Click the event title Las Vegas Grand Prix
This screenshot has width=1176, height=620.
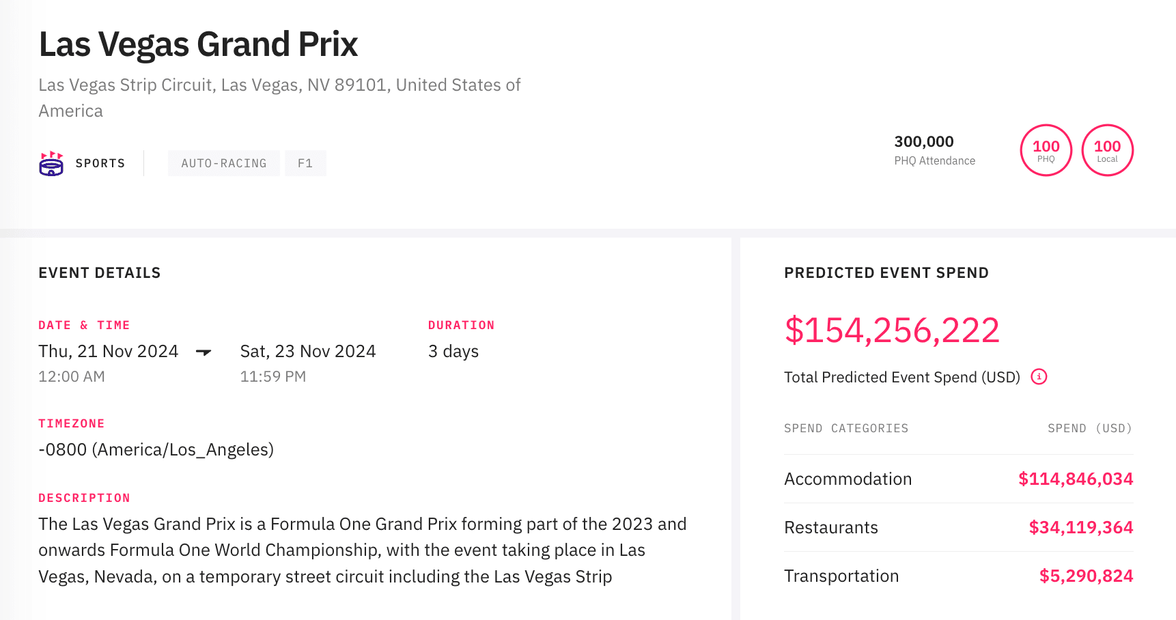tap(198, 44)
